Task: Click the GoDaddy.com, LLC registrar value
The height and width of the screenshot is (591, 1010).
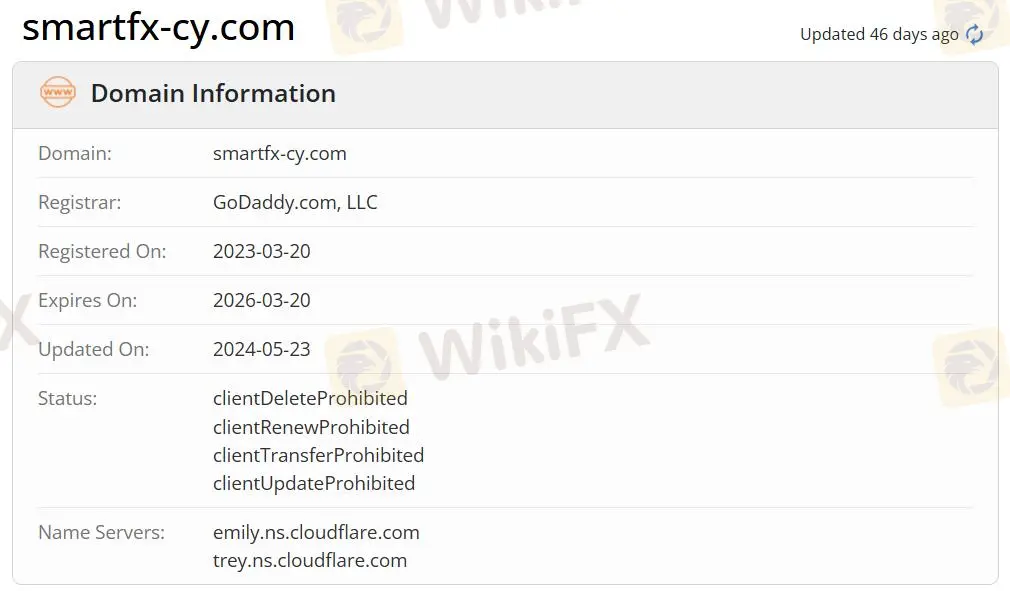Action: [295, 202]
